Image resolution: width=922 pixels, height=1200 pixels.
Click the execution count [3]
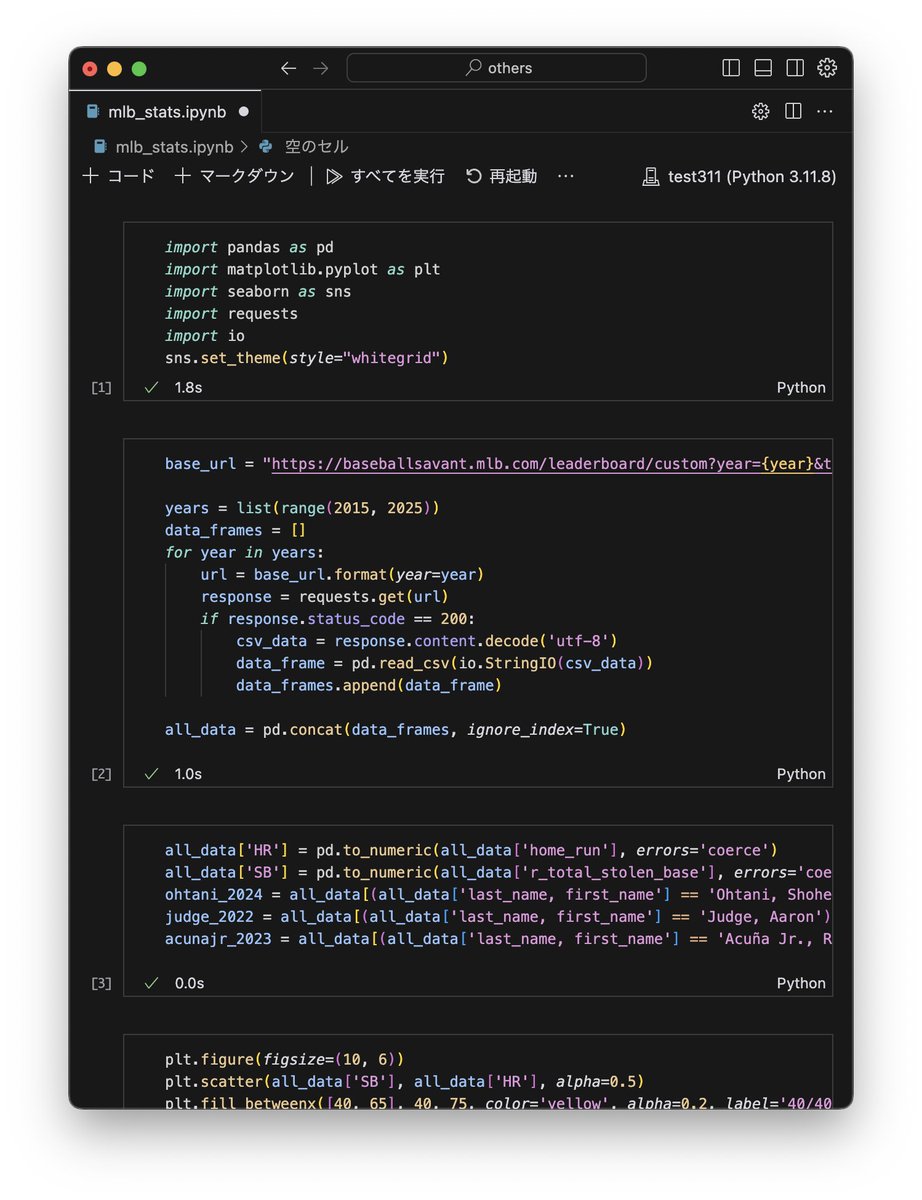pos(101,983)
